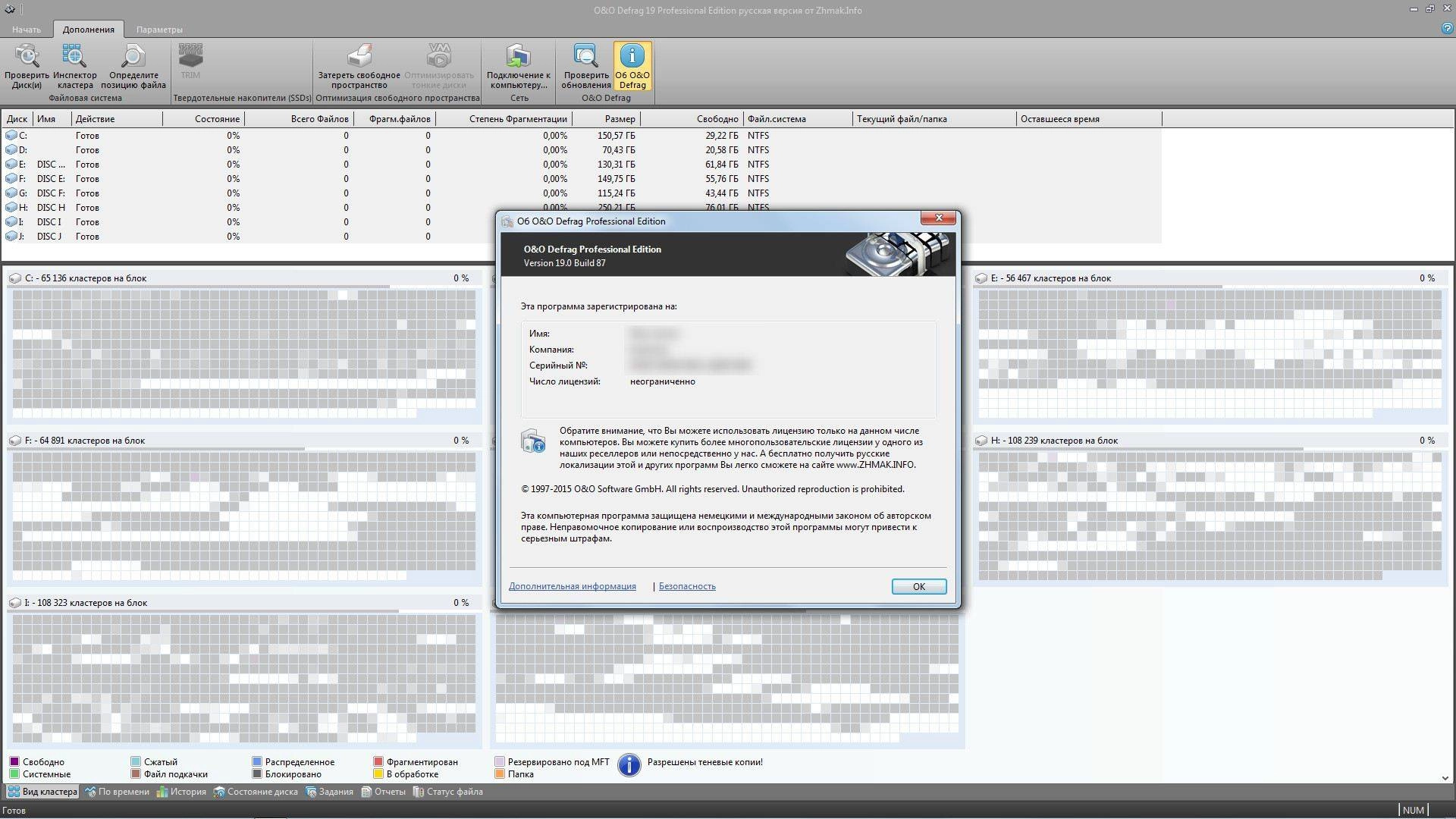
Task: Click the C: cluster map block
Action: click(x=244, y=353)
